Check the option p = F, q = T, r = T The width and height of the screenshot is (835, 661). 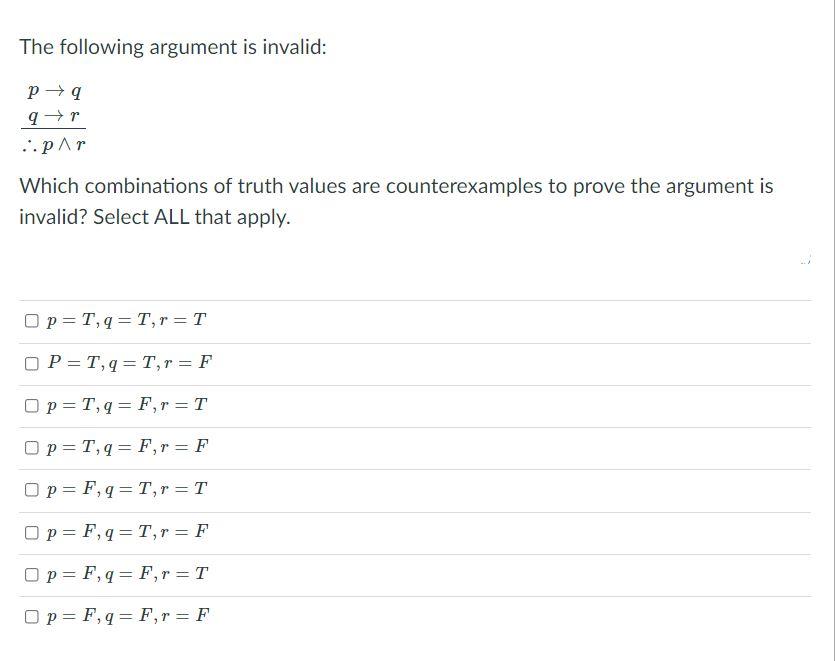(31, 489)
